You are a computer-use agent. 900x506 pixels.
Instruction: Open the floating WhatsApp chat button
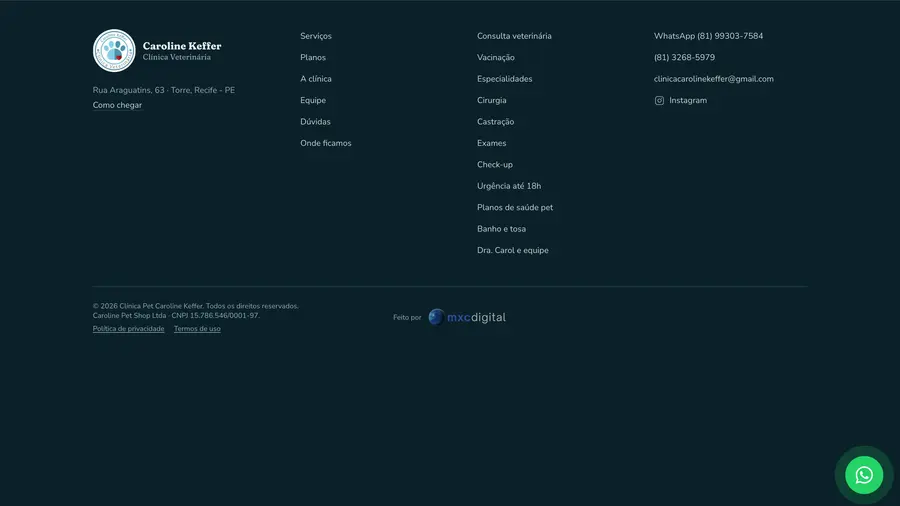pos(864,475)
